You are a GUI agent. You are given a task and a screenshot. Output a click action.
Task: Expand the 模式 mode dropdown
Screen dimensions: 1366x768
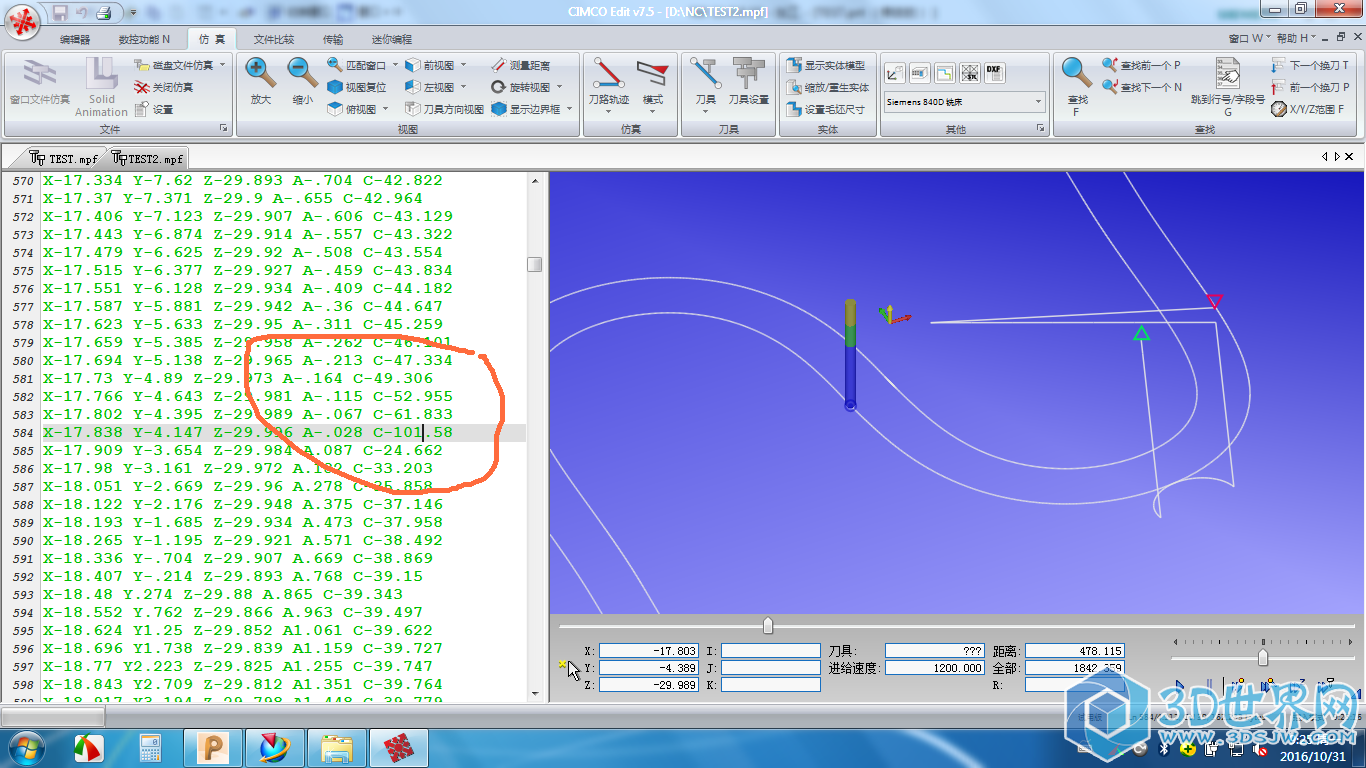(x=653, y=110)
